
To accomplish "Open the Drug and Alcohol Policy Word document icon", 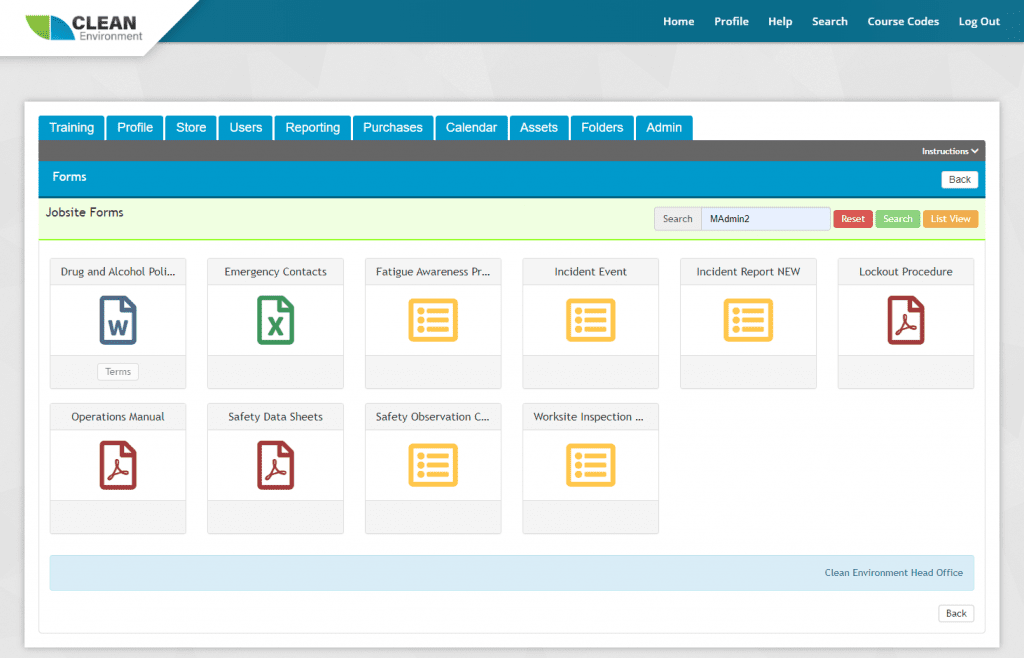I will click(x=117, y=320).
